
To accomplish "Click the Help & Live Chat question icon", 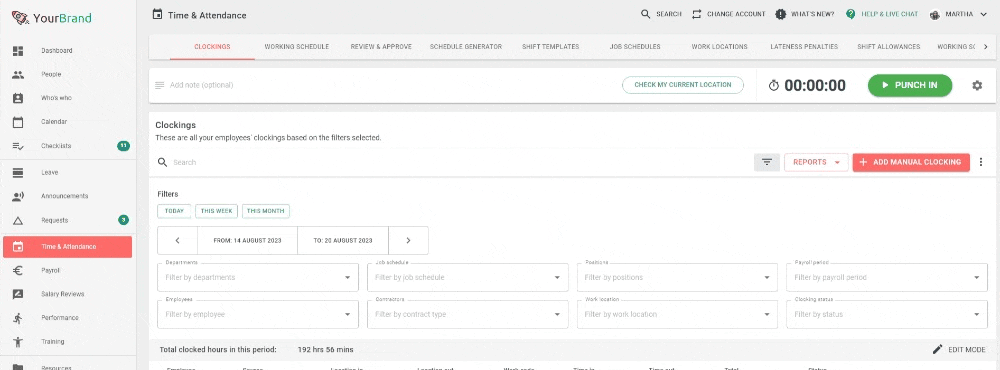I will click(x=850, y=14).
